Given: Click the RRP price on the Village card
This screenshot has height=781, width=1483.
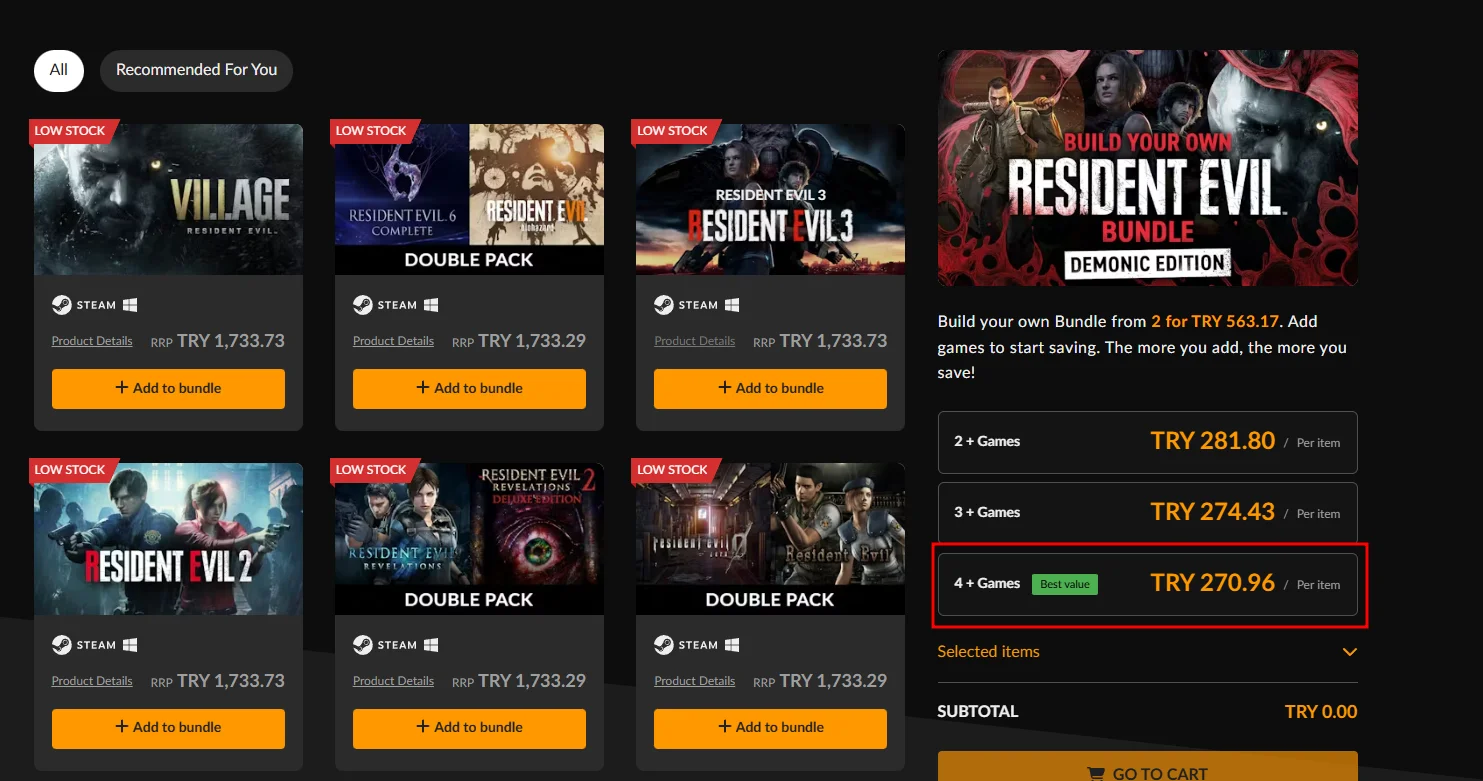Looking at the screenshot, I should [218, 341].
